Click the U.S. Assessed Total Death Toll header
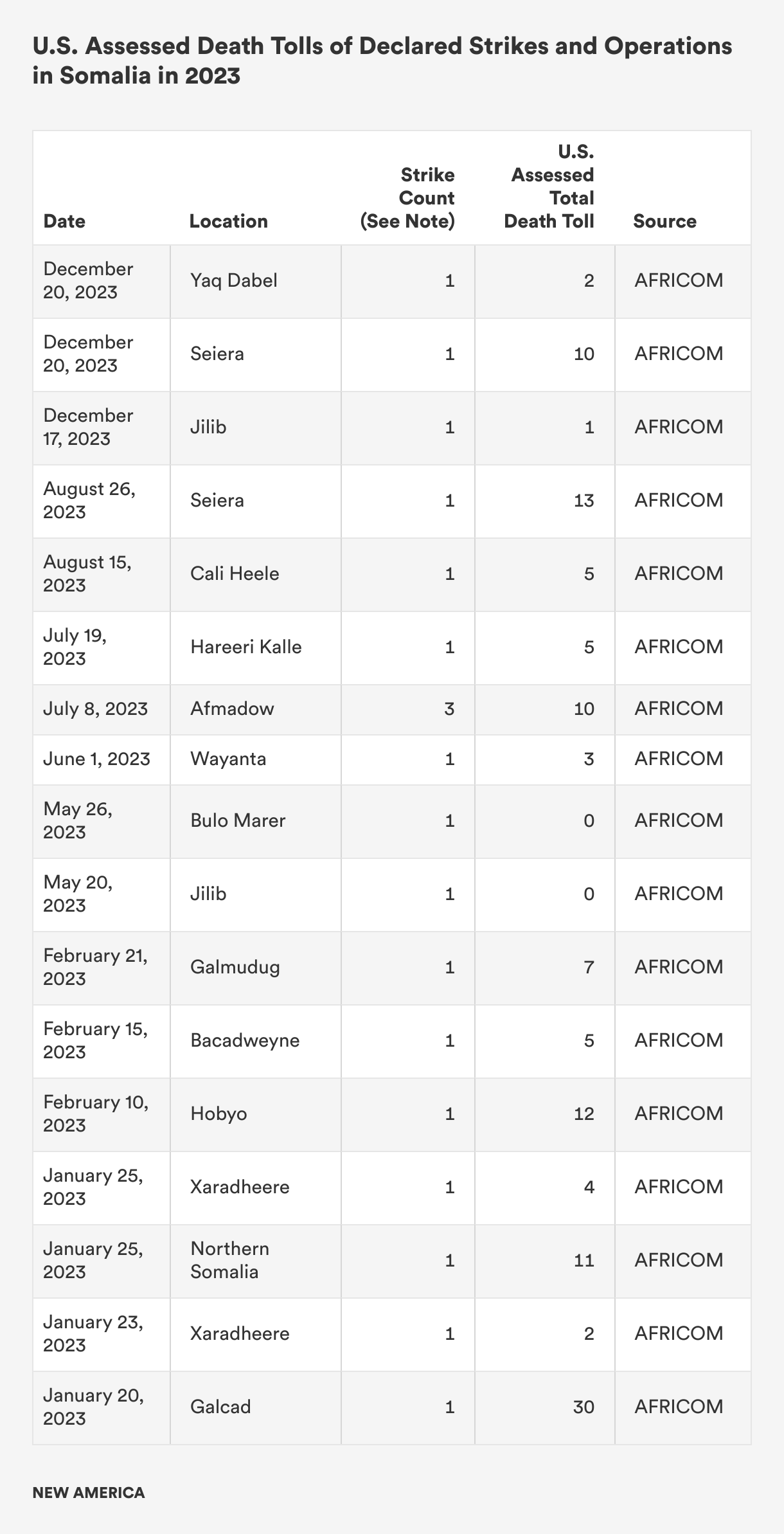The width and height of the screenshot is (784, 1534). [x=549, y=186]
